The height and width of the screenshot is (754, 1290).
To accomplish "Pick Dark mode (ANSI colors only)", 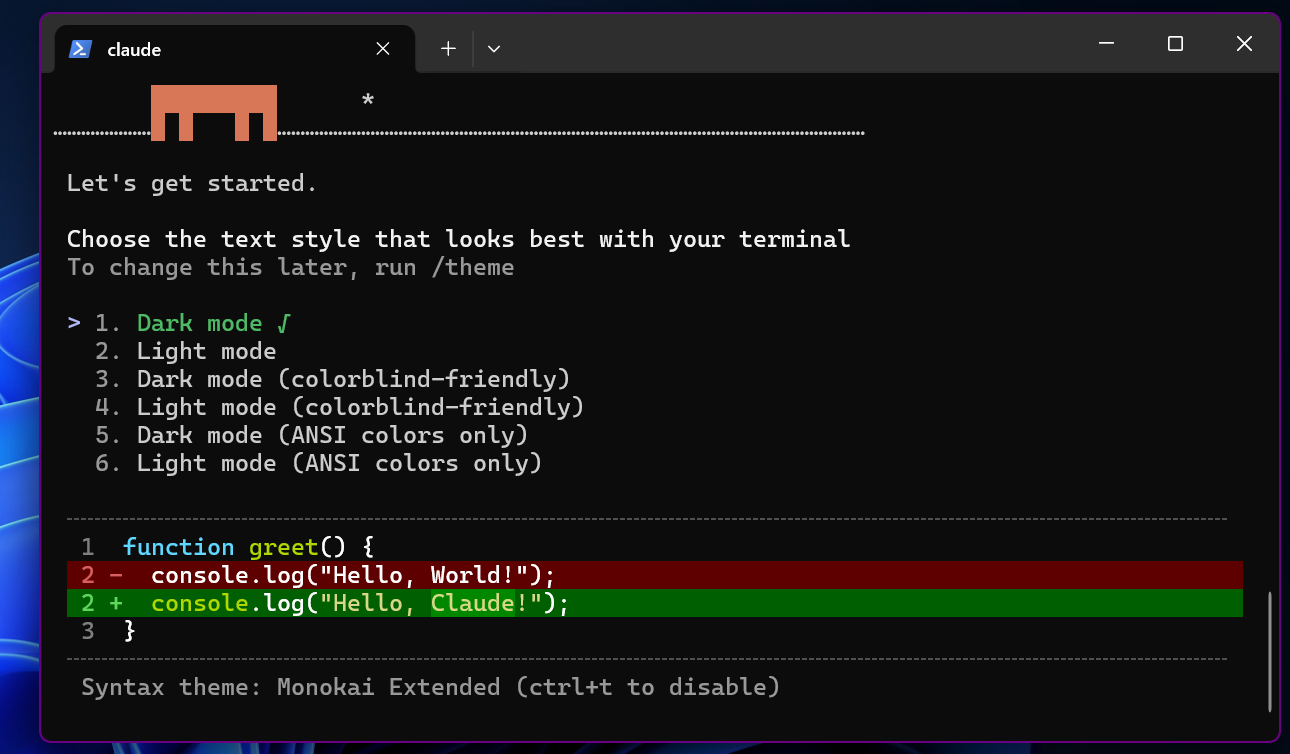I will point(312,435).
